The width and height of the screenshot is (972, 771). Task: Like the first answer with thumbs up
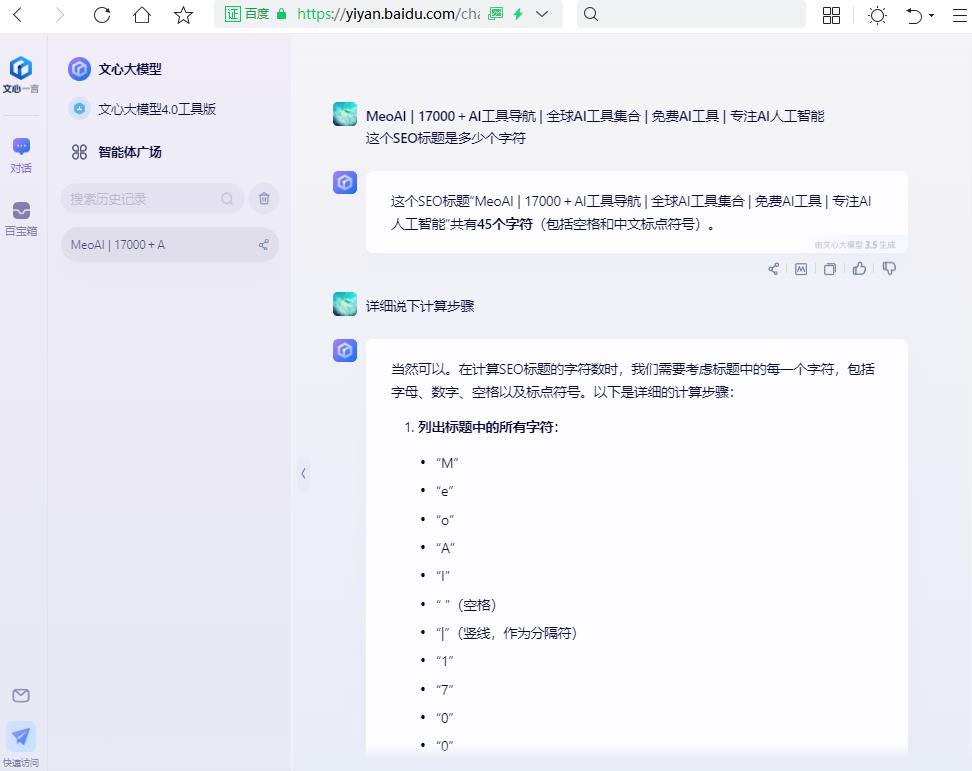pyautogui.click(x=859, y=268)
